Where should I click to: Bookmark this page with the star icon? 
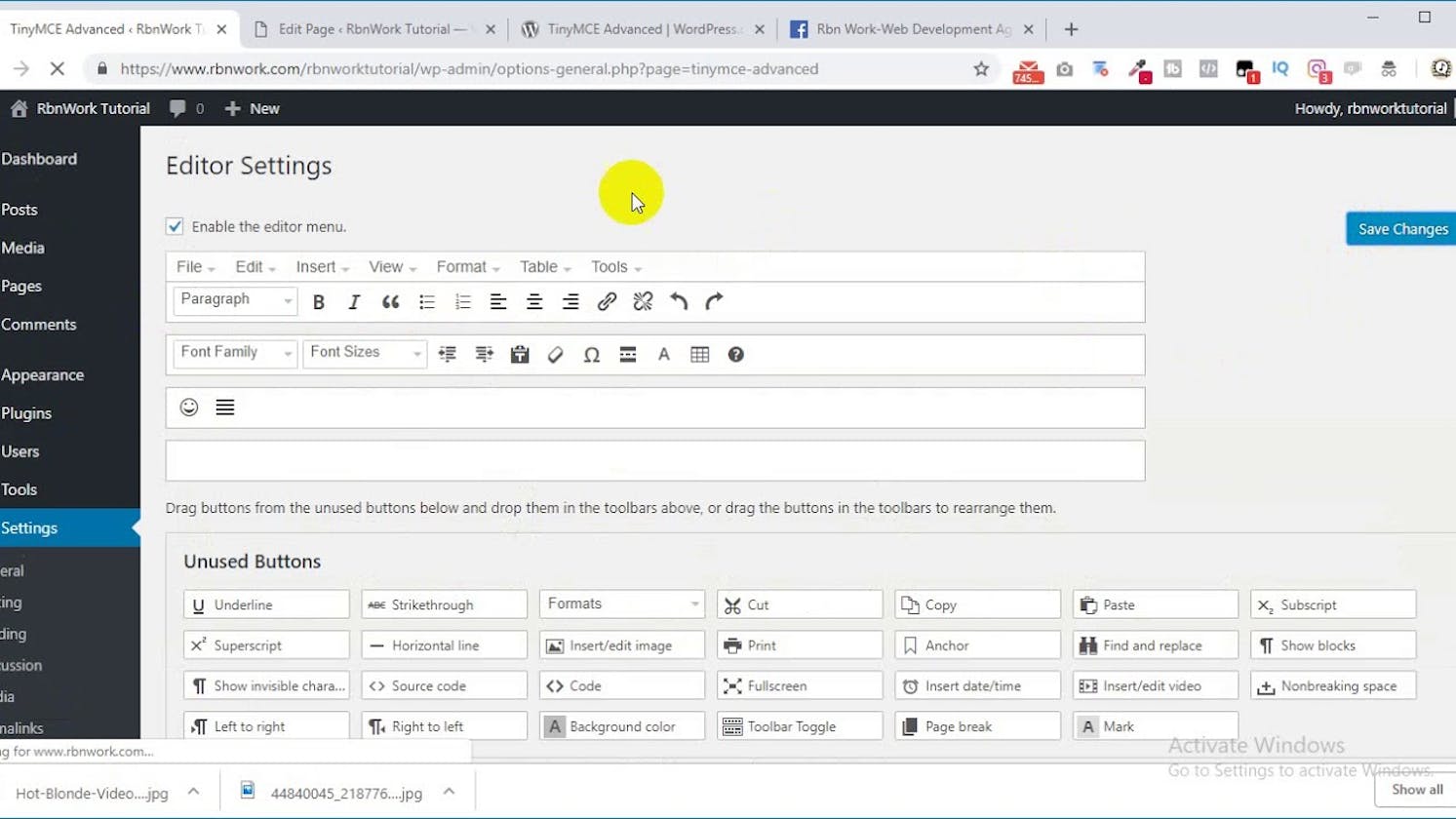981,69
